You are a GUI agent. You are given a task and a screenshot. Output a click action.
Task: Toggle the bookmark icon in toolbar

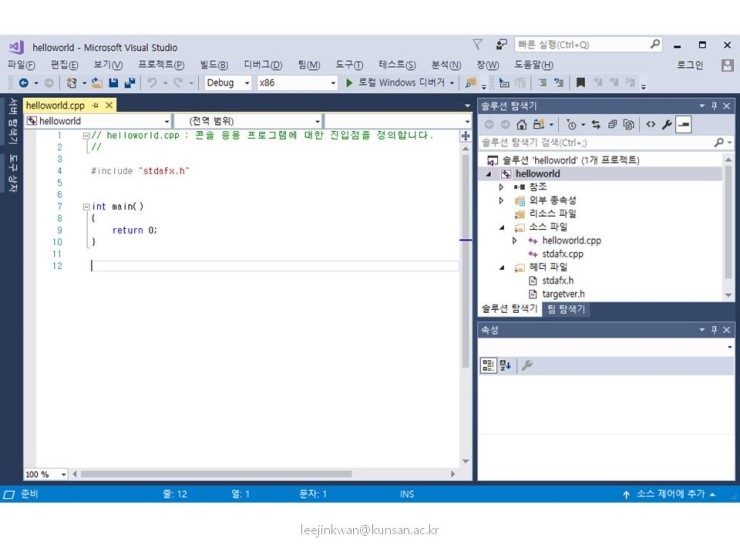[x=580, y=83]
